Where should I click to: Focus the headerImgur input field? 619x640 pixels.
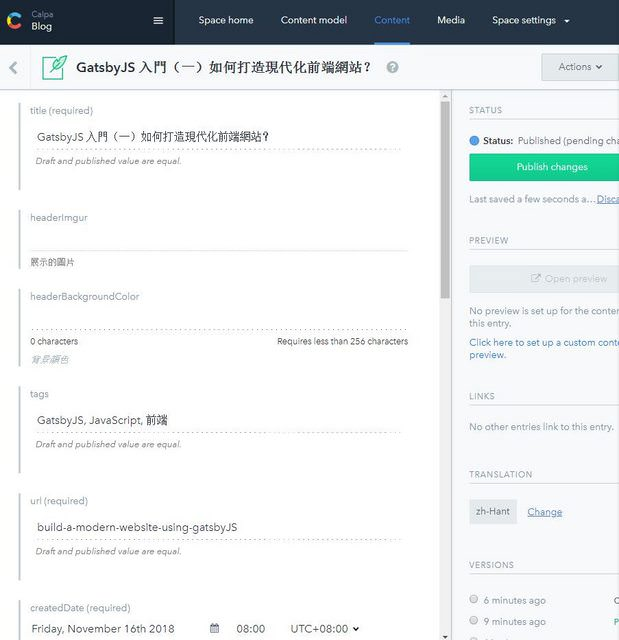(219, 239)
